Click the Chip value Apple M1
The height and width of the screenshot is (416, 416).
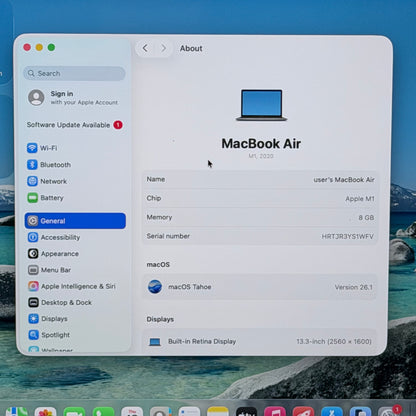[360, 199]
